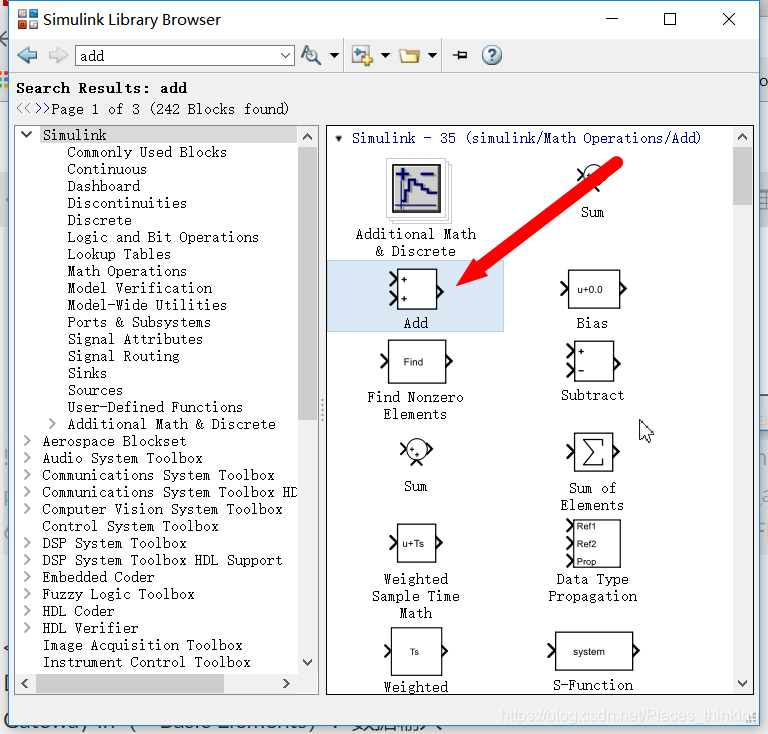The height and width of the screenshot is (734, 768).
Task: Select the Sources library
Action: [x=95, y=391]
